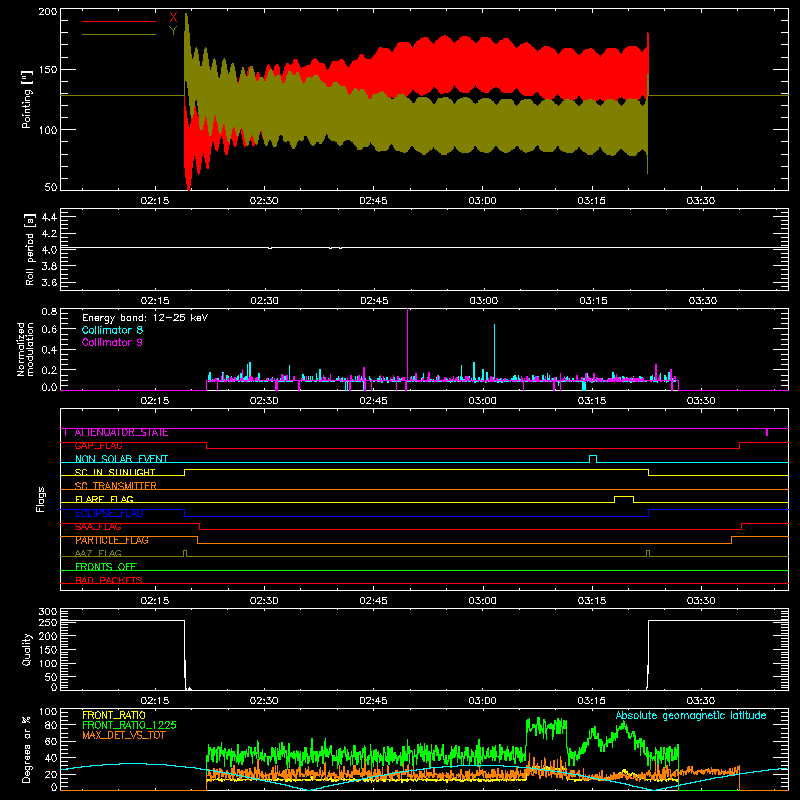Image resolution: width=800 pixels, height=800 pixels.
Task: Click the BAD_PACKETS flag label
Action: point(109,580)
